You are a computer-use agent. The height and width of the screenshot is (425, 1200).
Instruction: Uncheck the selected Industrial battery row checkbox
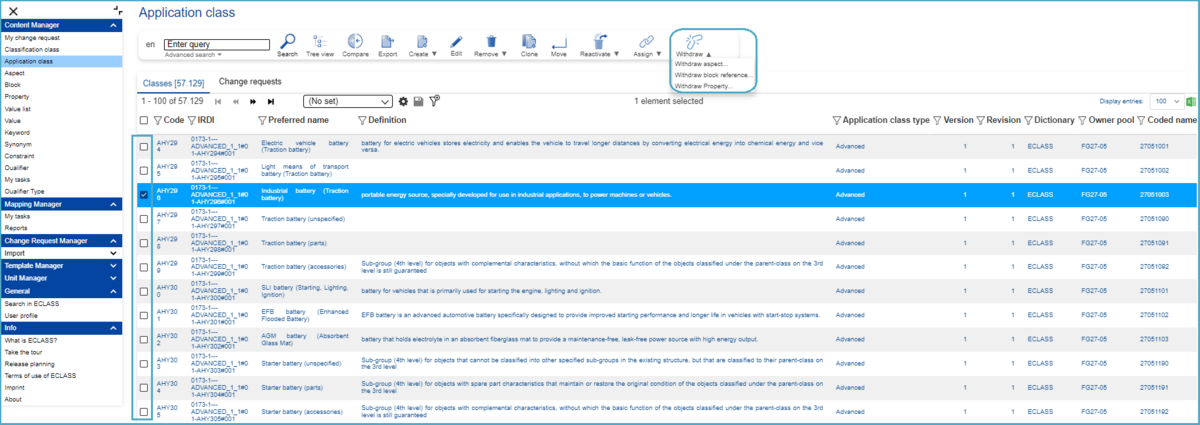(144, 194)
